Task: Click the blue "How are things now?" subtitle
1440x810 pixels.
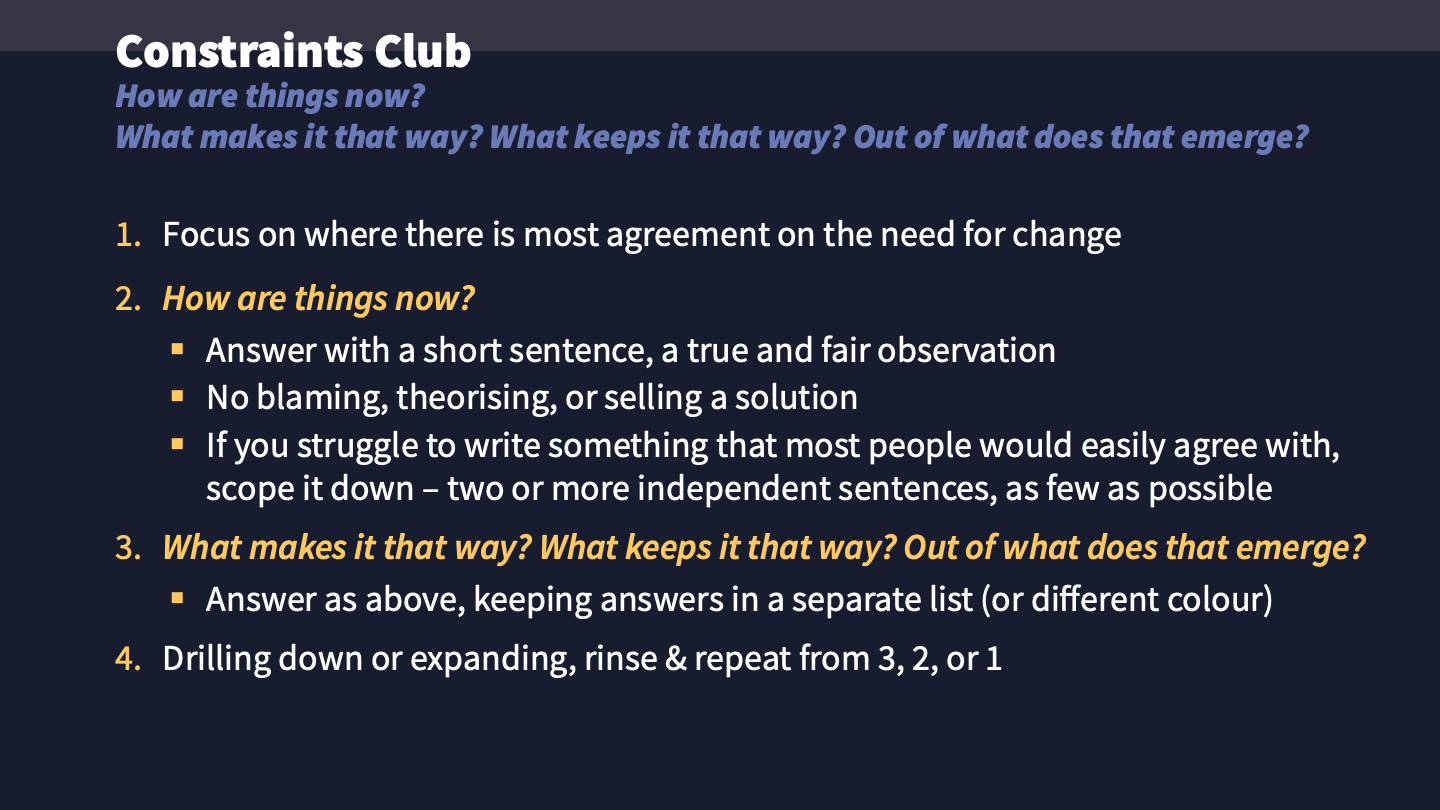Action: (x=270, y=97)
